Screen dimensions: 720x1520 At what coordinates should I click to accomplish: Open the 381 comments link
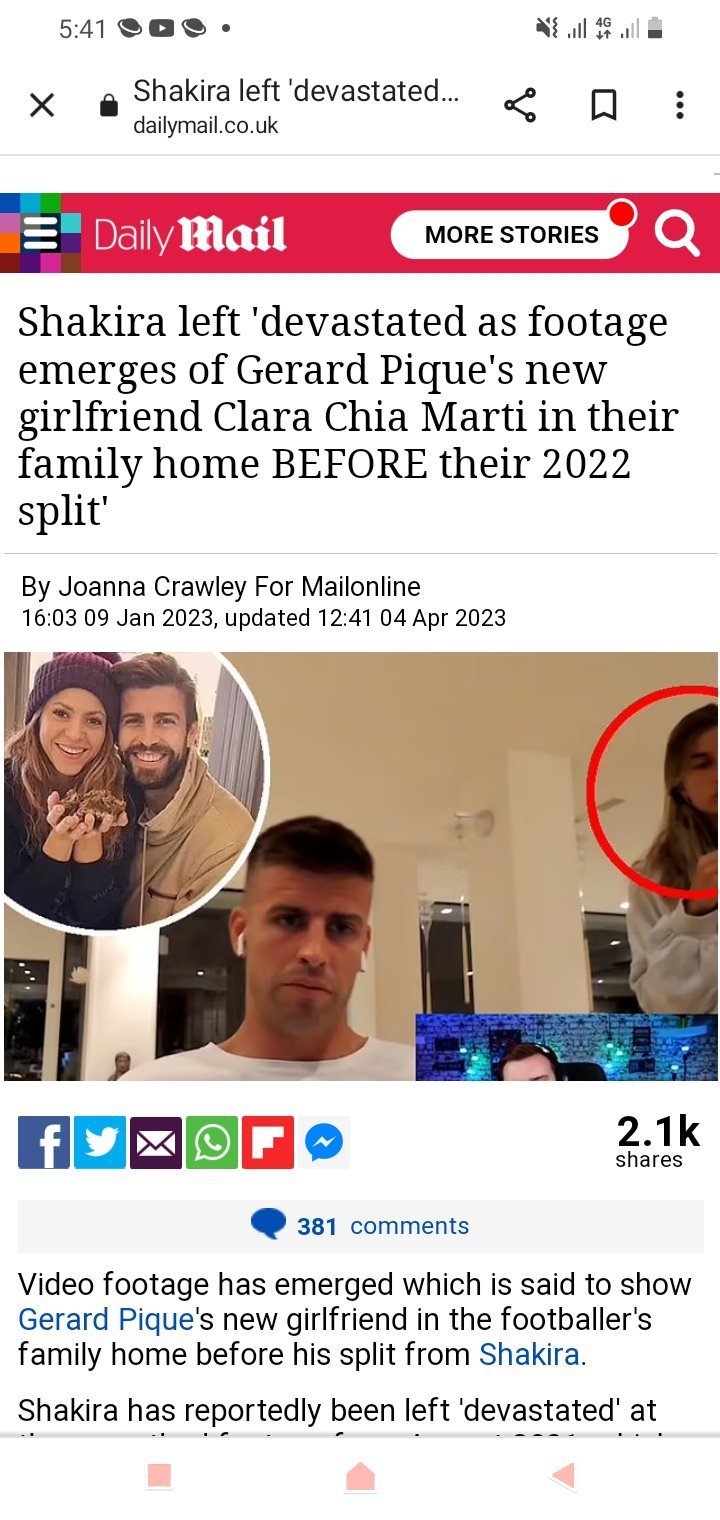click(x=361, y=1226)
